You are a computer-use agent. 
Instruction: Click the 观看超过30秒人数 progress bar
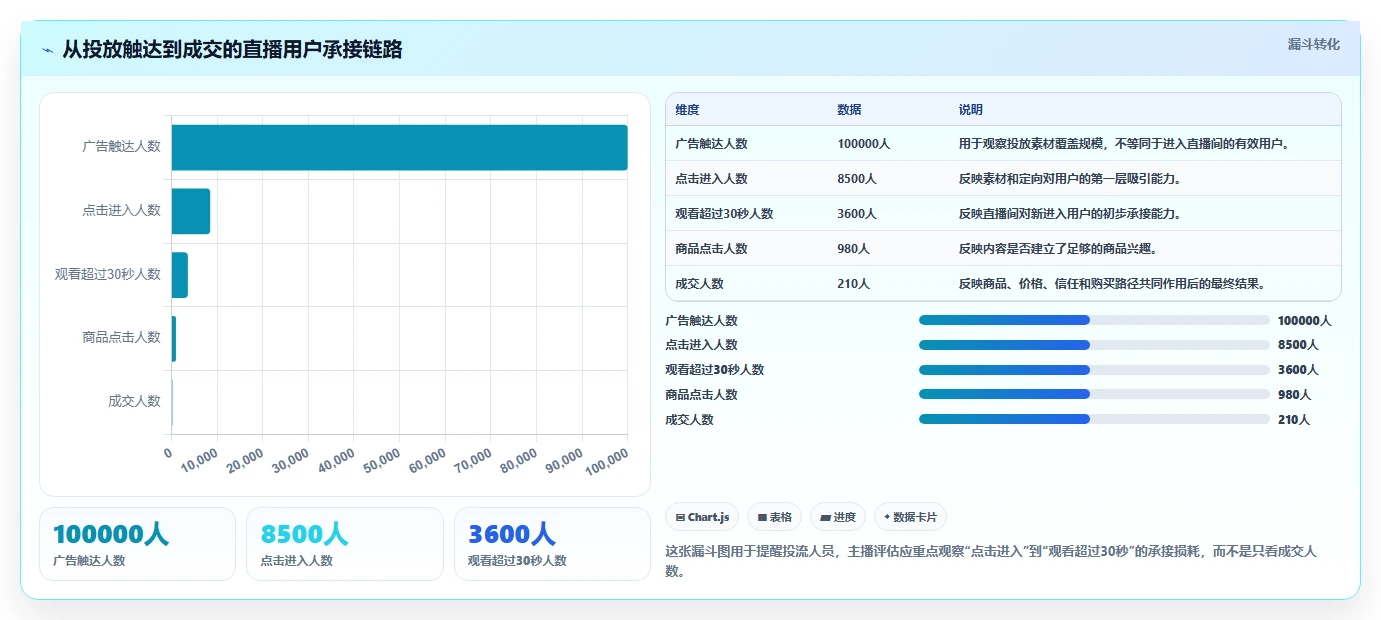pyautogui.click(x=1094, y=370)
